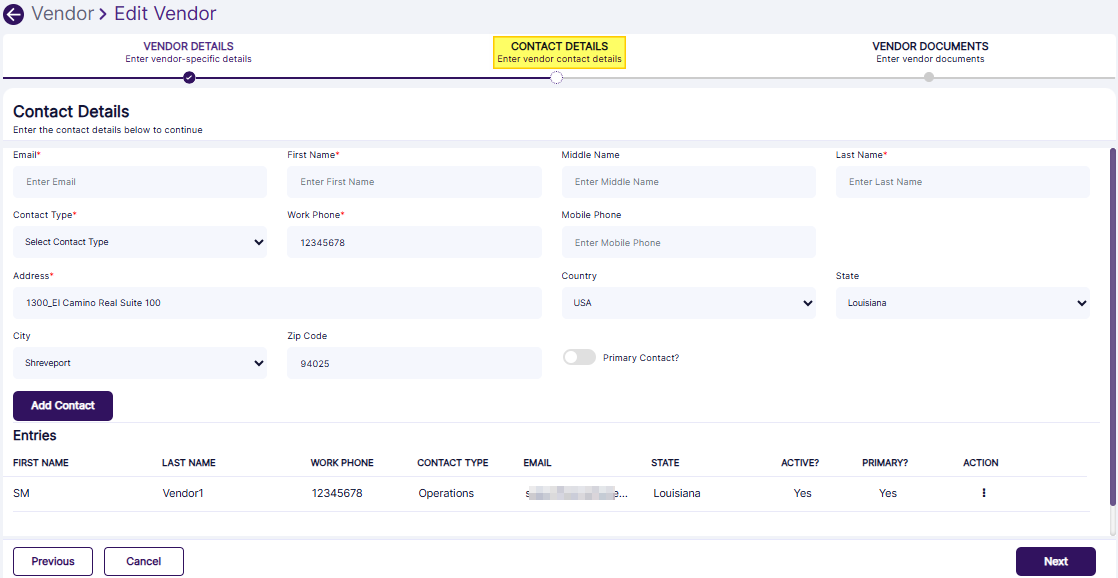Toggle the Primary Contact switch

579,357
